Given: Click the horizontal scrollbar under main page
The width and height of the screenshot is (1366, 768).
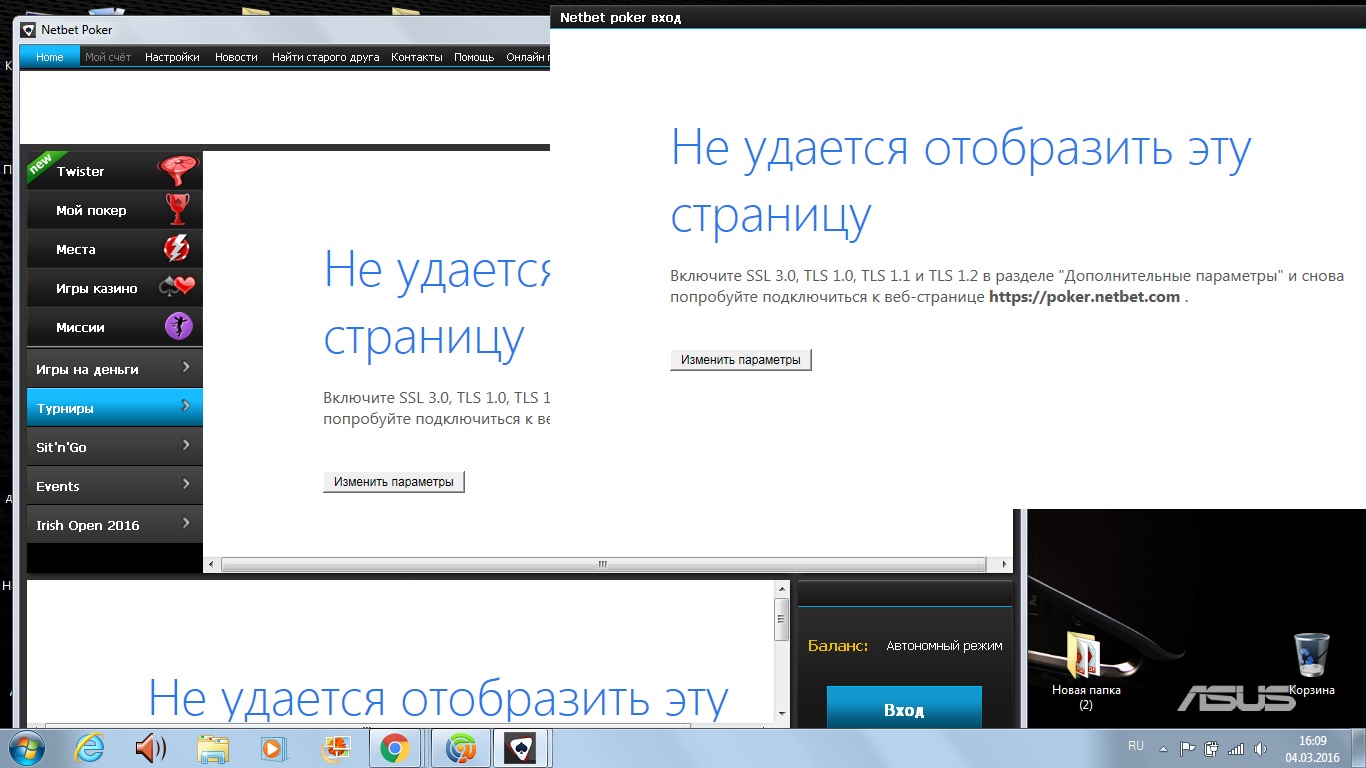Looking at the screenshot, I should click(602, 564).
